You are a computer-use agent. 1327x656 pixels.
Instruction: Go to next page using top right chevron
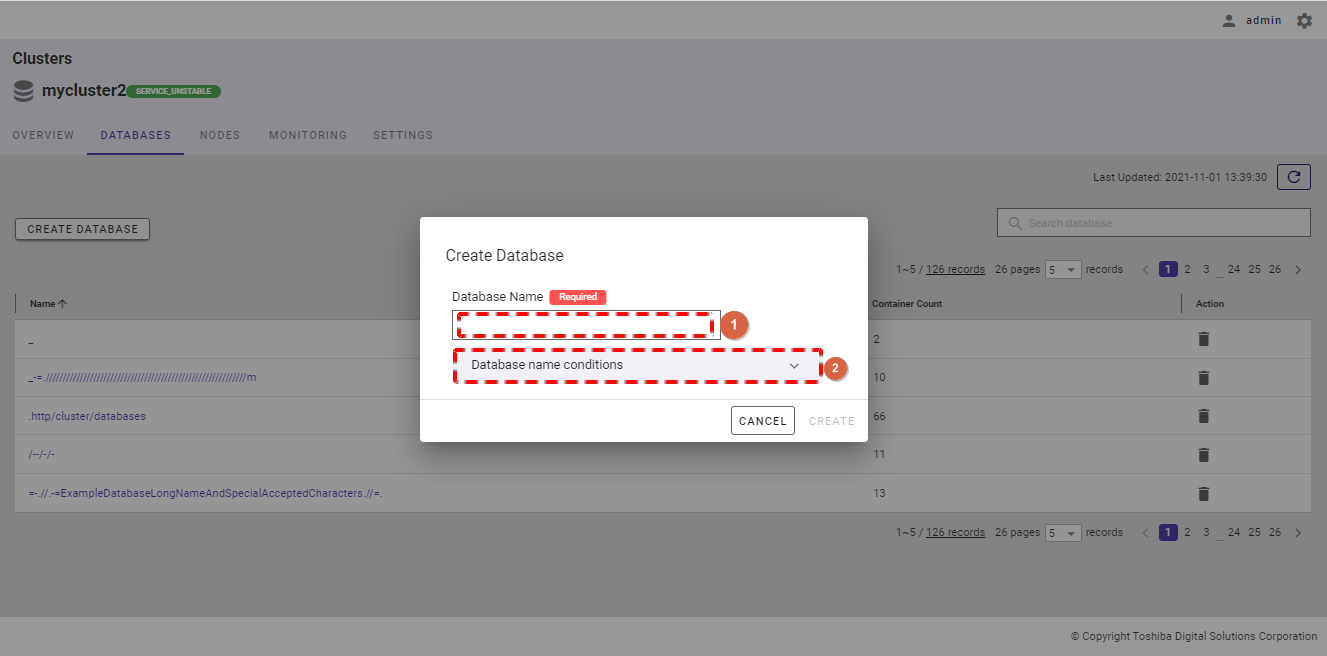[x=1298, y=270]
